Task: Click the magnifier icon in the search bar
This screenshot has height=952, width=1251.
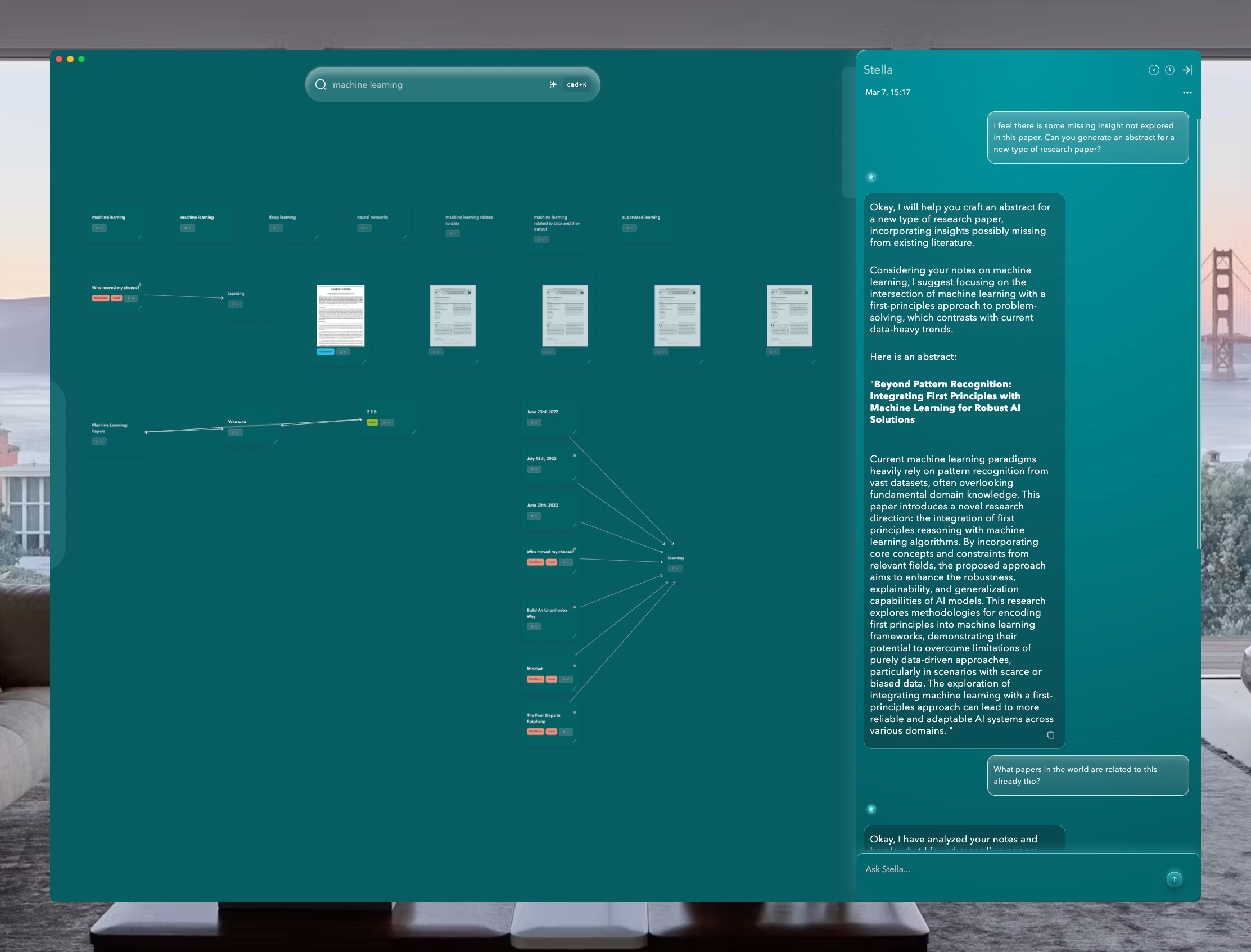Action: click(x=320, y=85)
